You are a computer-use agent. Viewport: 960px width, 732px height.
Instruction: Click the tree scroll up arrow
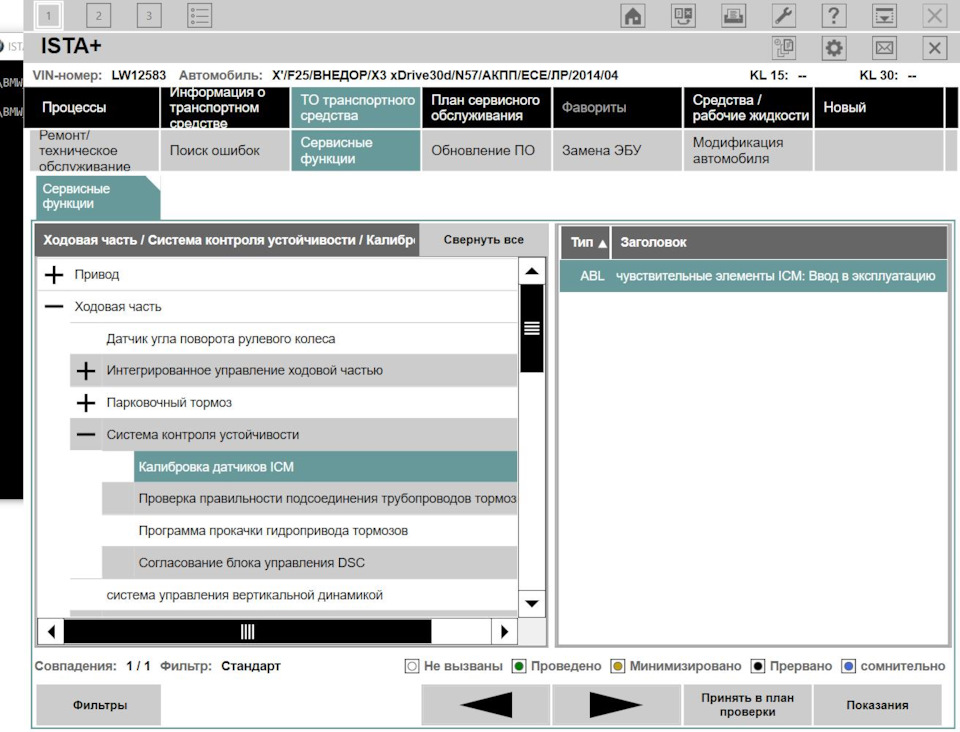(532, 271)
